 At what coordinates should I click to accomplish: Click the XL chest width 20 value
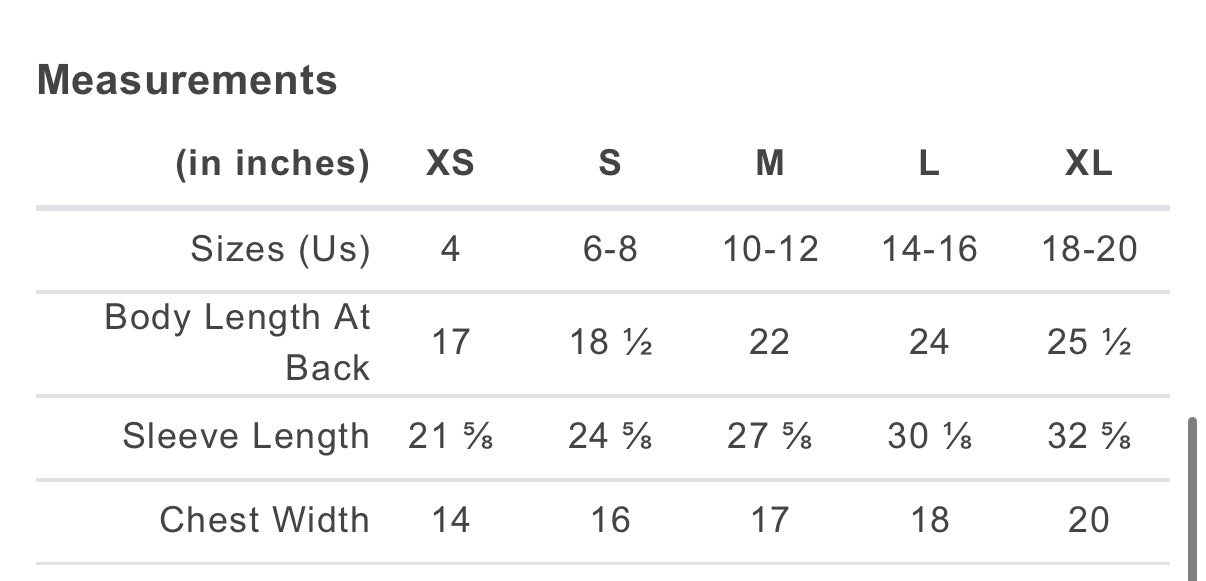[x=1089, y=520]
